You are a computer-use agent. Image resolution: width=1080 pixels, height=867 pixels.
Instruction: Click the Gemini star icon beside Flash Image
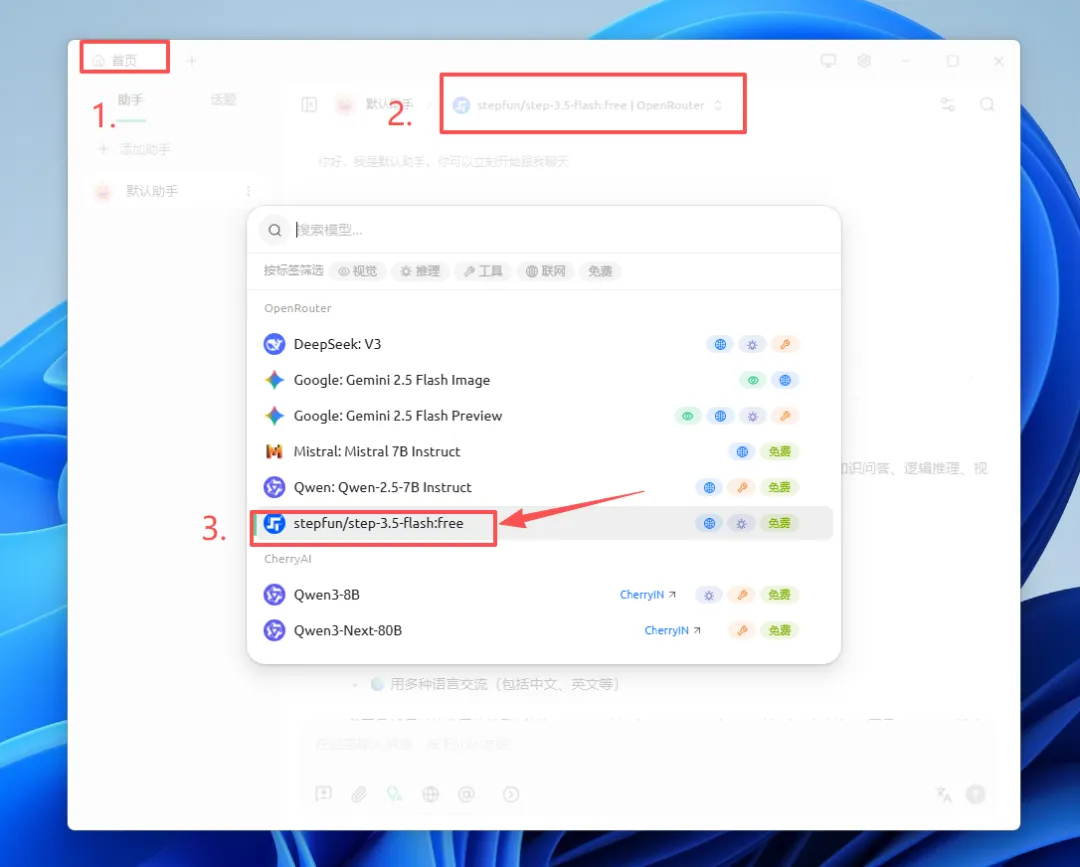tap(274, 380)
